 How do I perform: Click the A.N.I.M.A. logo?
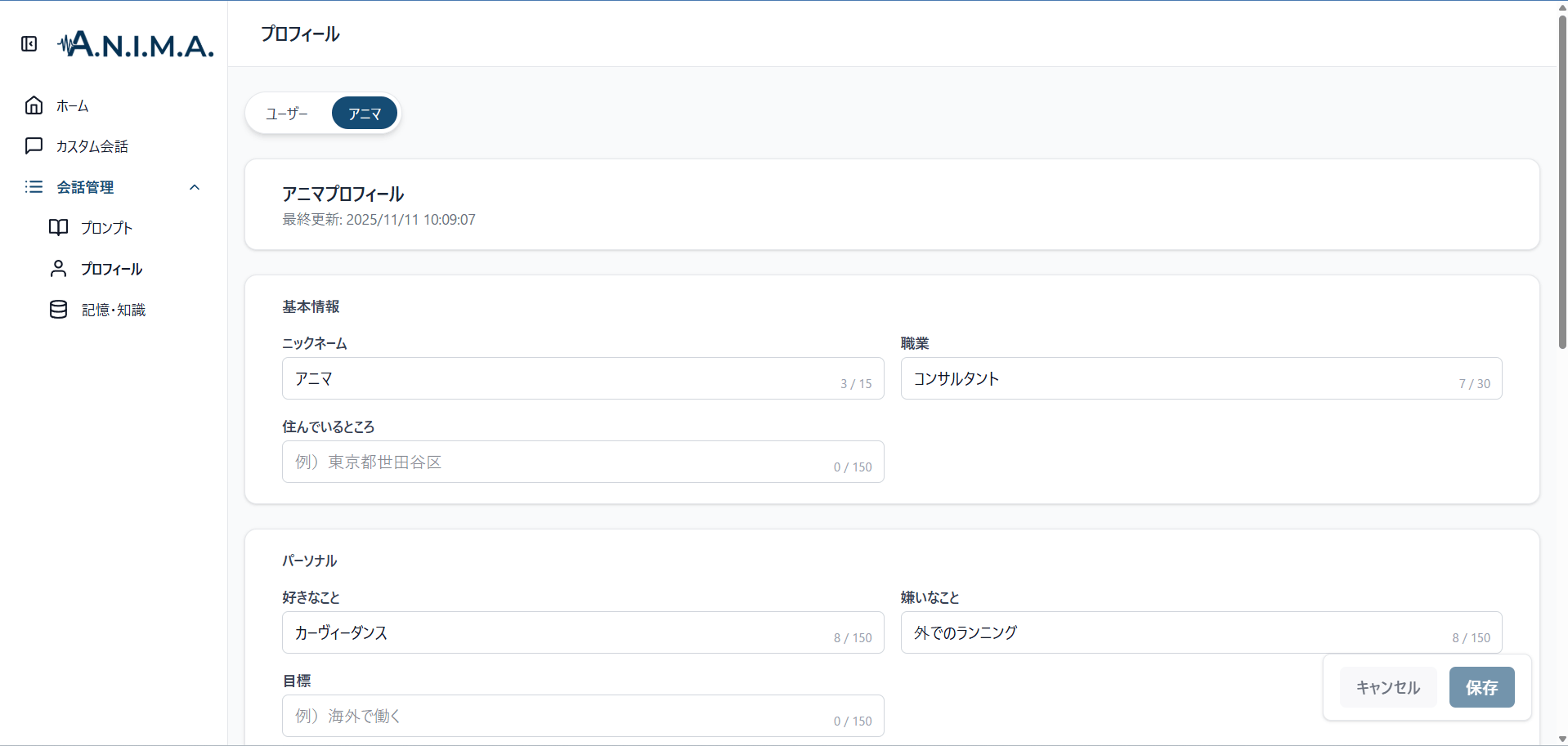[x=135, y=44]
